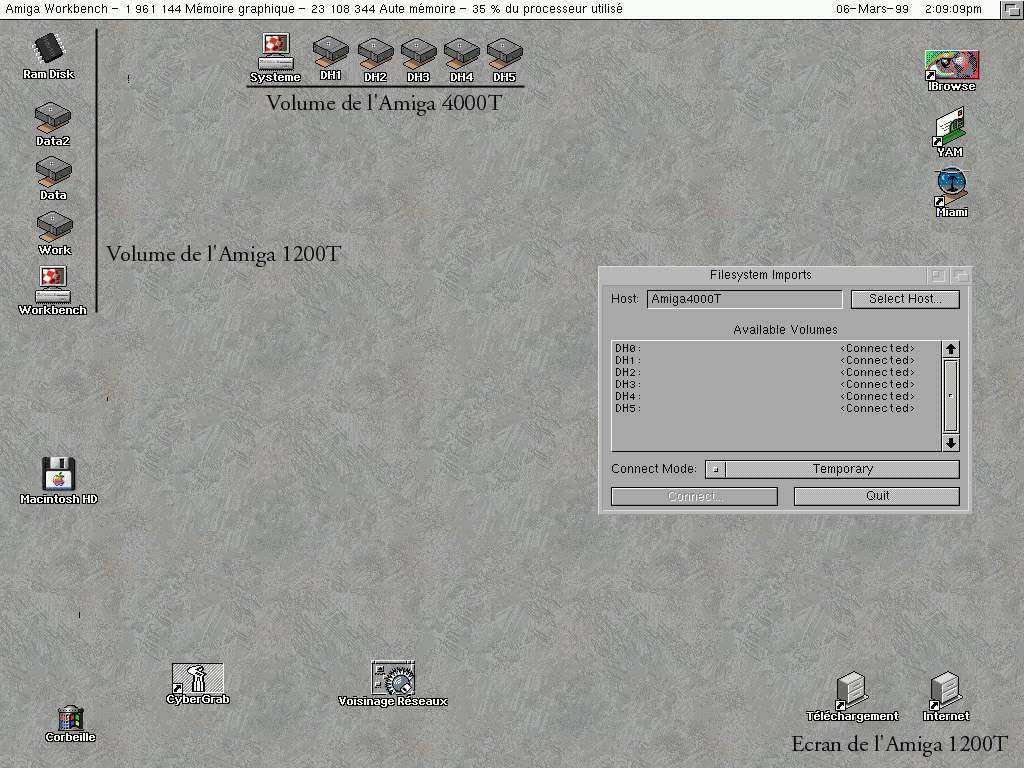Select the Data drive icon
The image size is (1024, 768).
tap(53, 178)
